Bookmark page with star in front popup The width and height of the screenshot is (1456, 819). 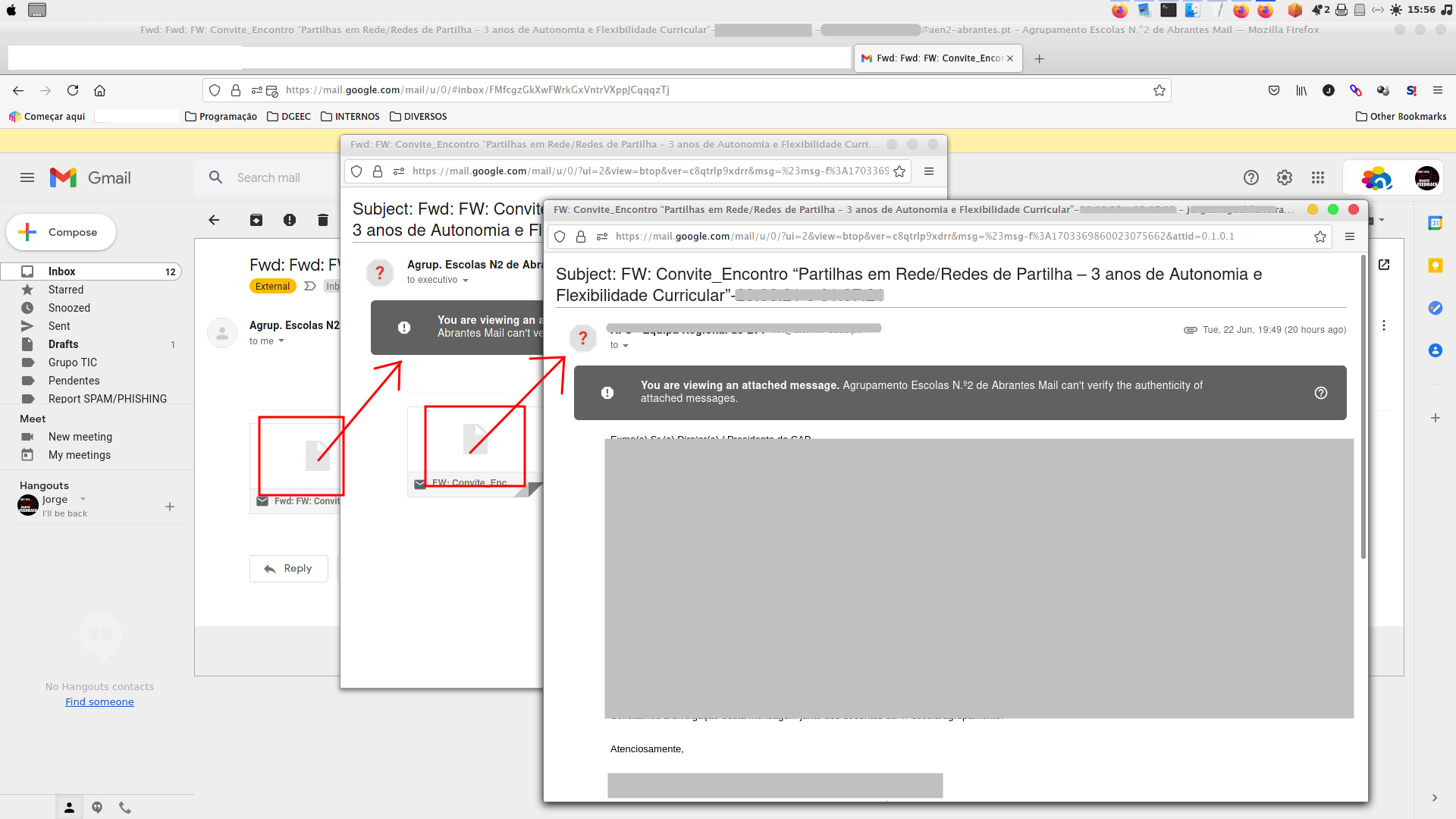(x=1320, y=237)
